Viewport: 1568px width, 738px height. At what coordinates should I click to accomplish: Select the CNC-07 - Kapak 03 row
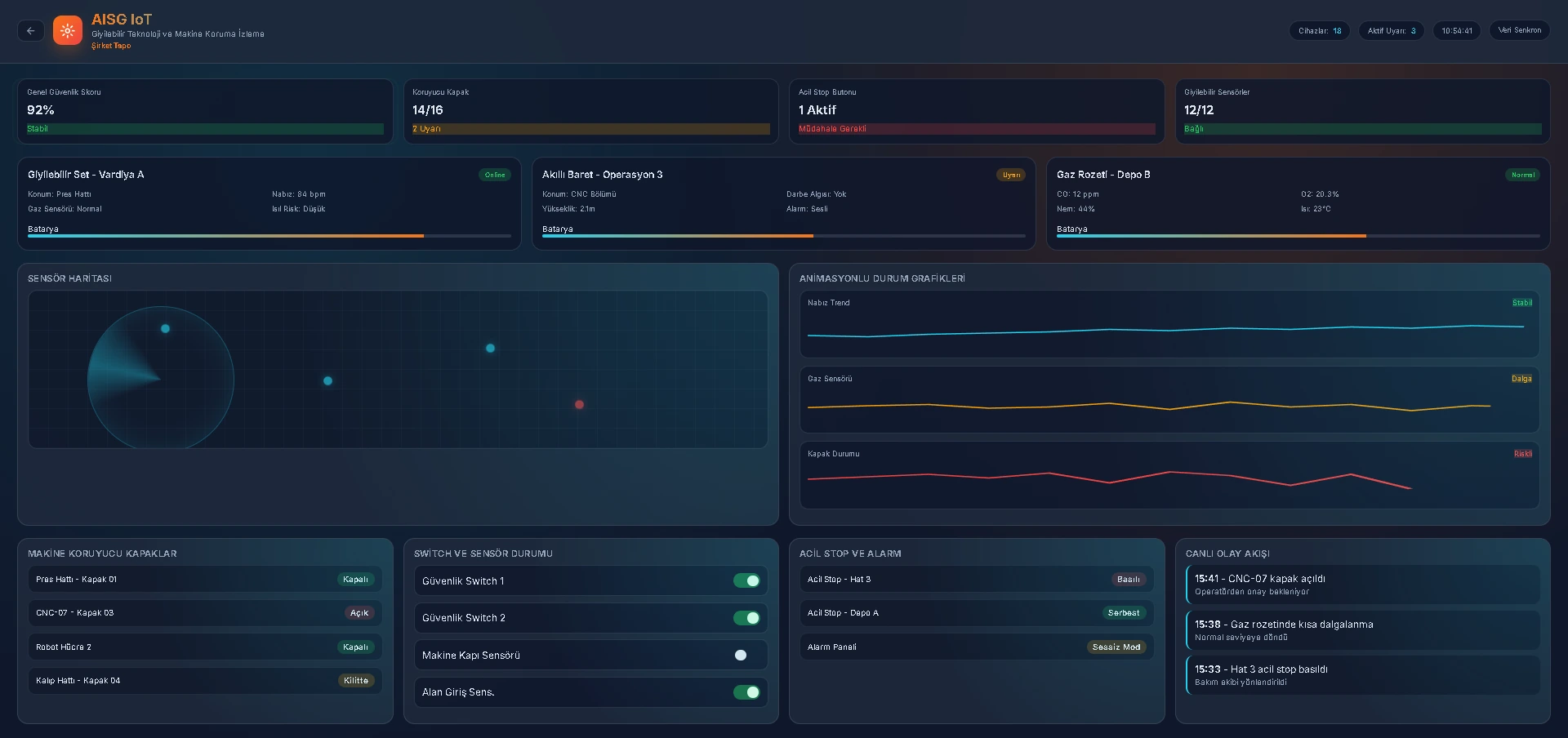pos(204,613)
